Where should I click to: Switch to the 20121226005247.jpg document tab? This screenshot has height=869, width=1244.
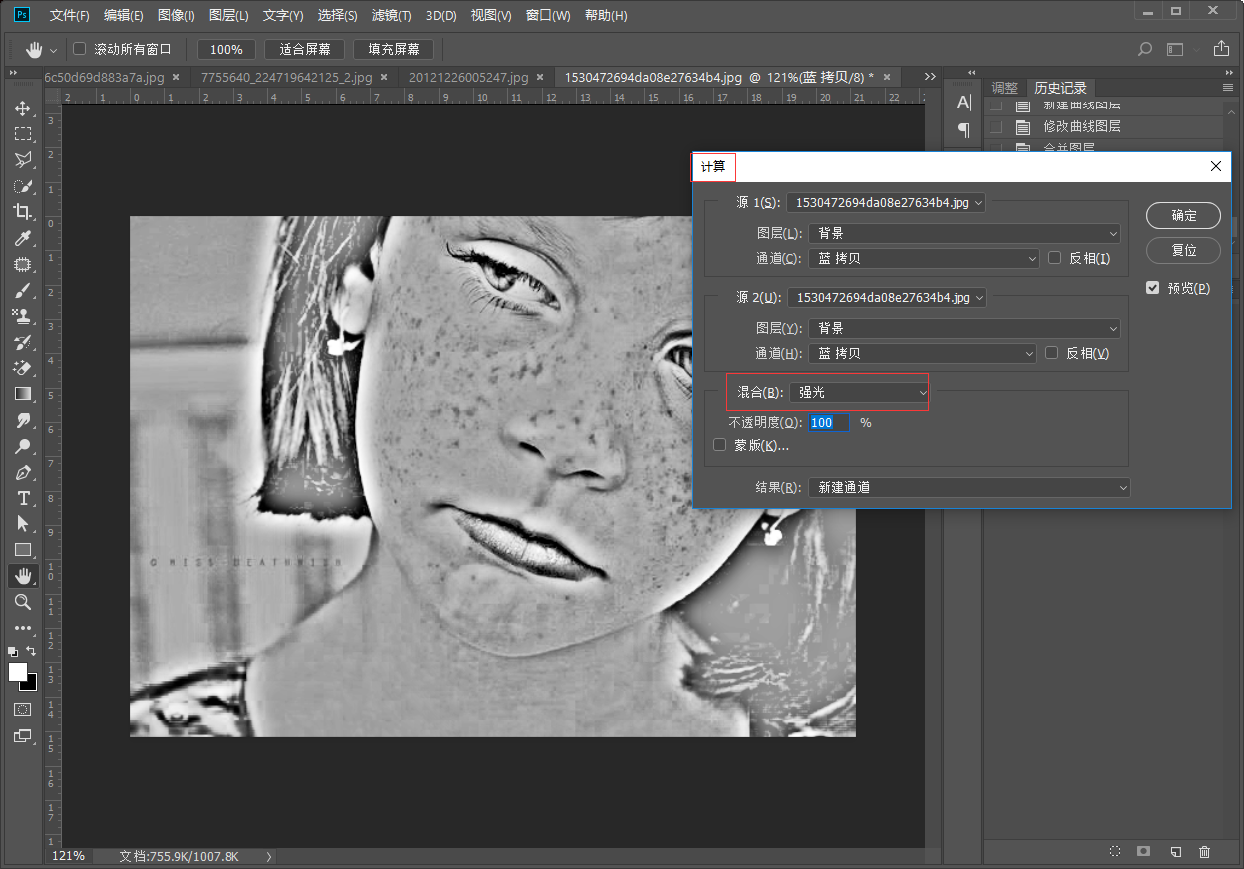tap(469, 77)
